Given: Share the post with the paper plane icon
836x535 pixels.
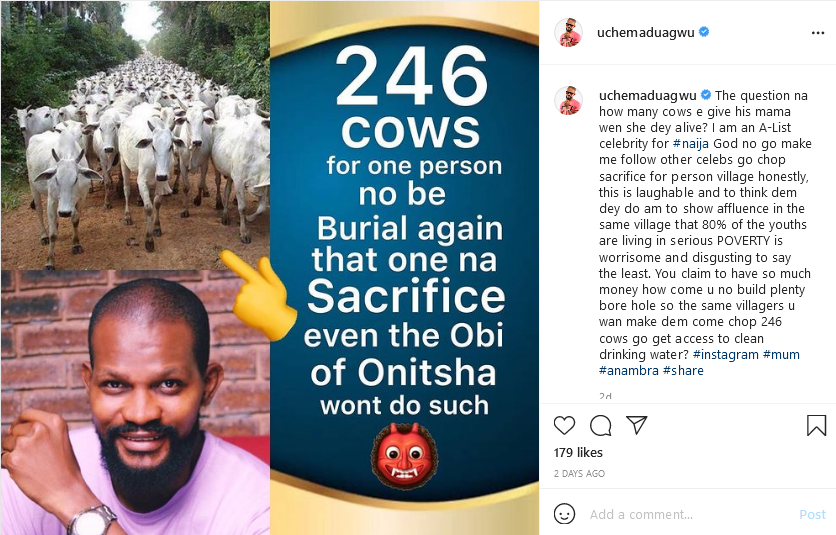Looking at the screenshot, I should pos(637,425).
